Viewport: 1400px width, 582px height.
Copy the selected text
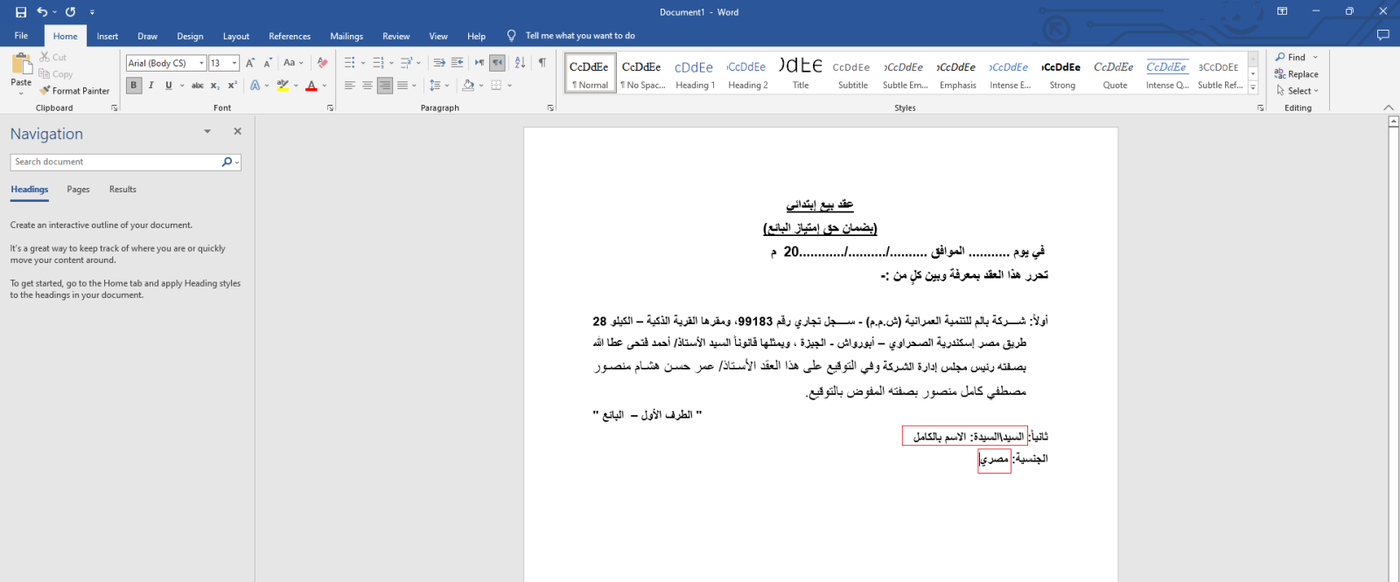(56, 74)
